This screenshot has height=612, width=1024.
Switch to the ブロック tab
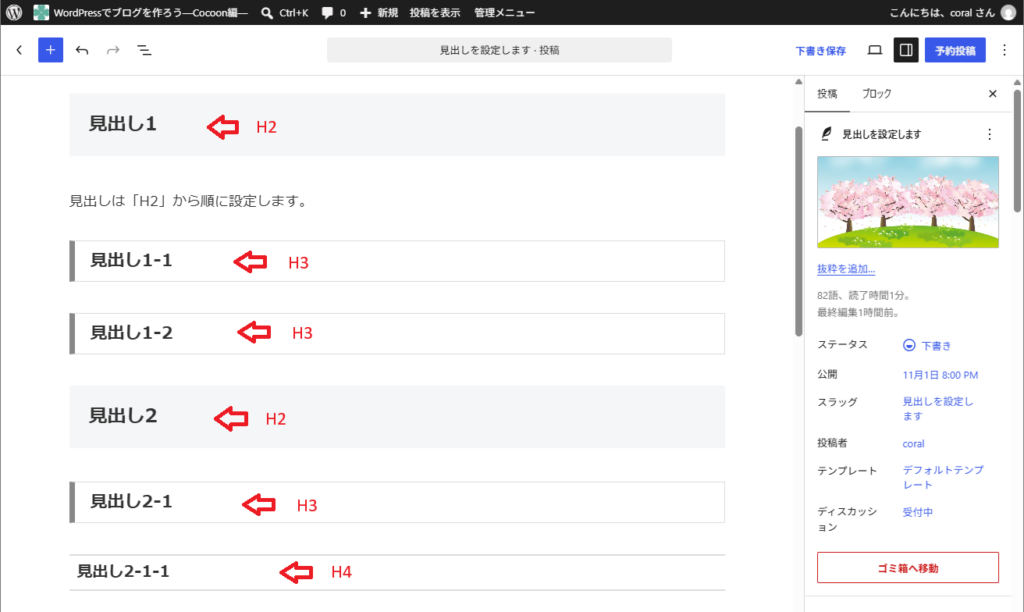tap(876, 94)
